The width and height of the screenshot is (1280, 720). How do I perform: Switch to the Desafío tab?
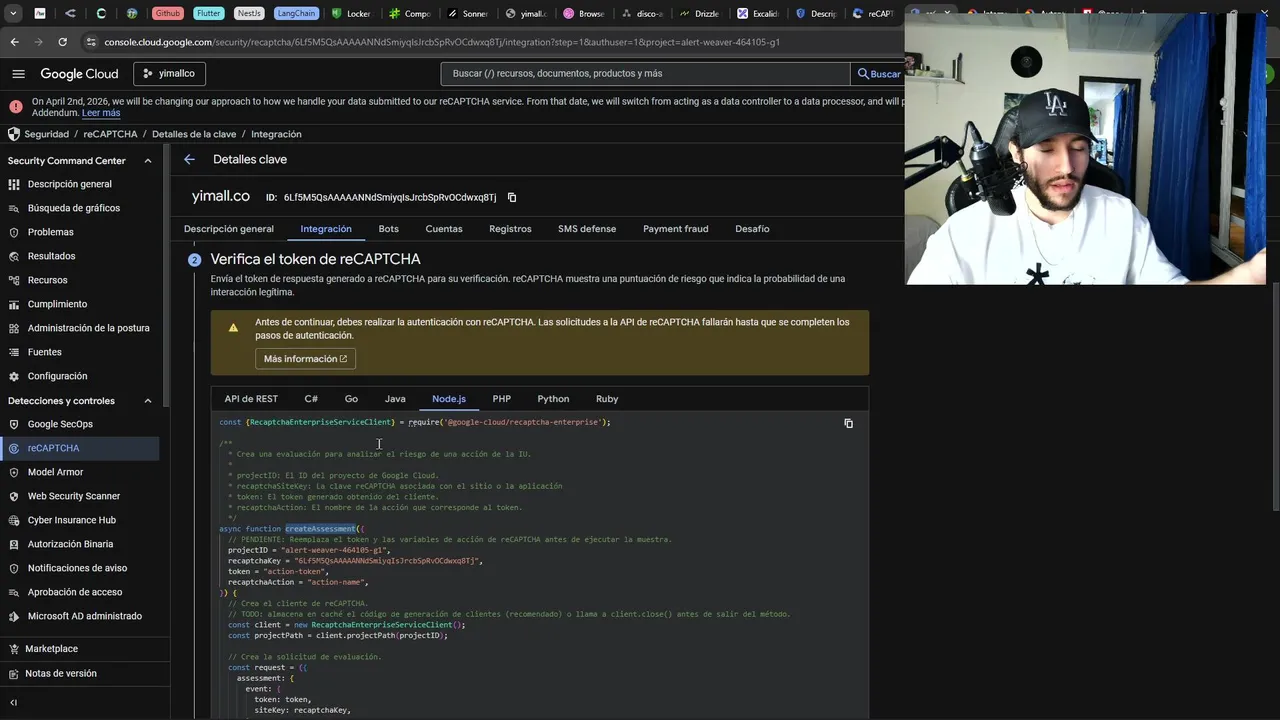[x=752, y=229]
